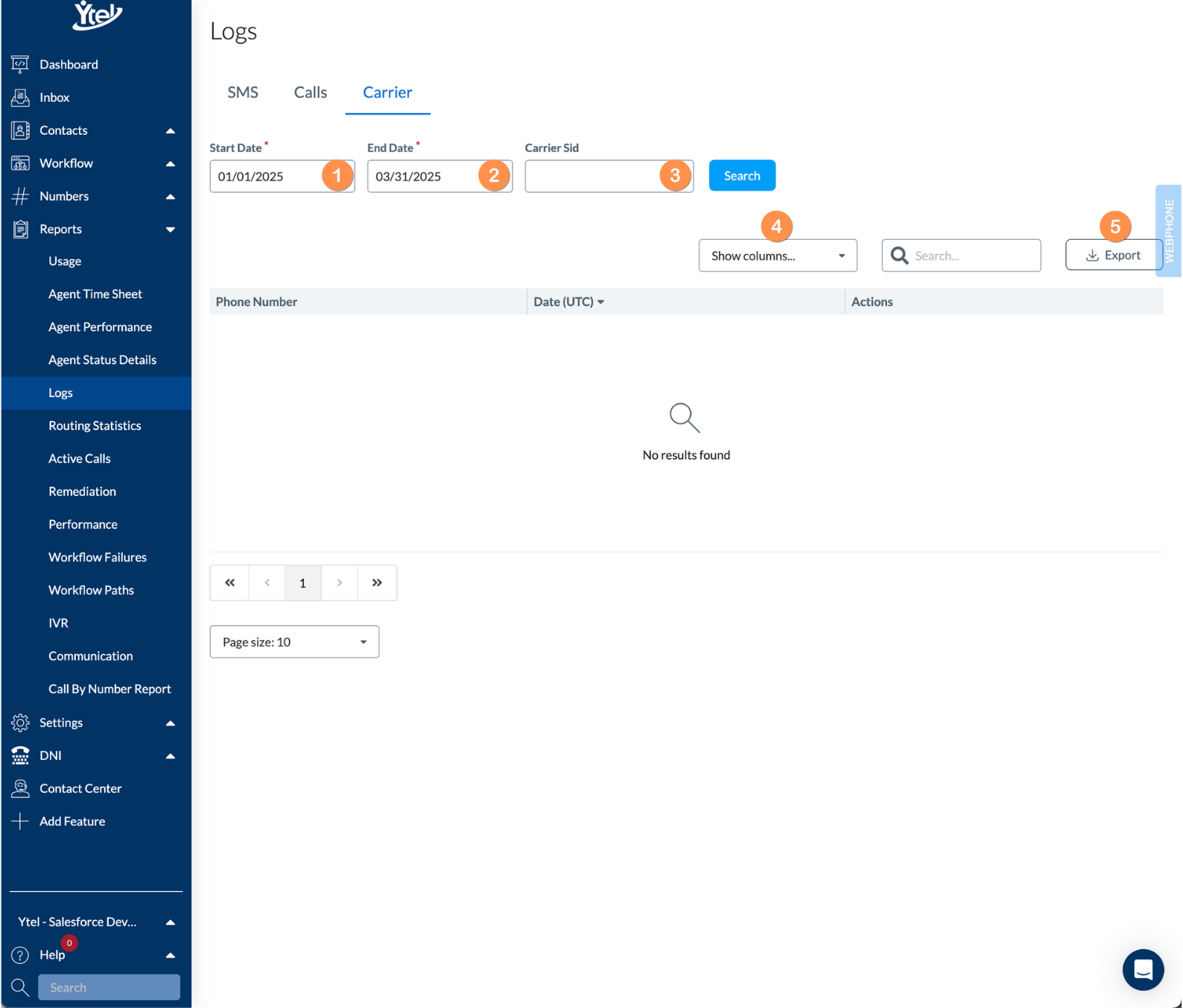The height and width of the screenshot is (1008, 1183).
Task: Click the End Date field
Action: [440, 177]
